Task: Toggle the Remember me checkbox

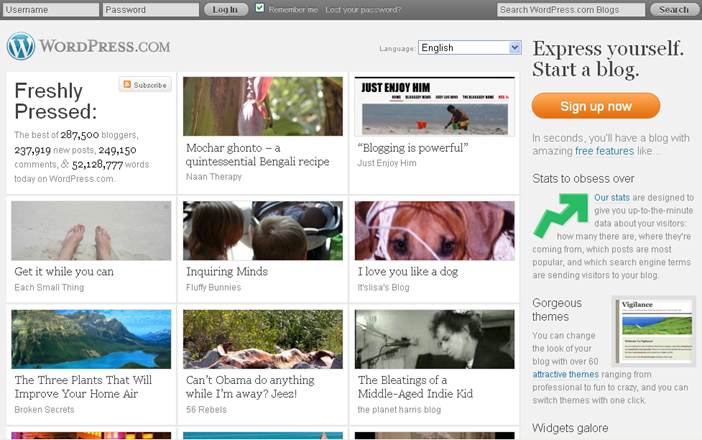Action: 260,8
